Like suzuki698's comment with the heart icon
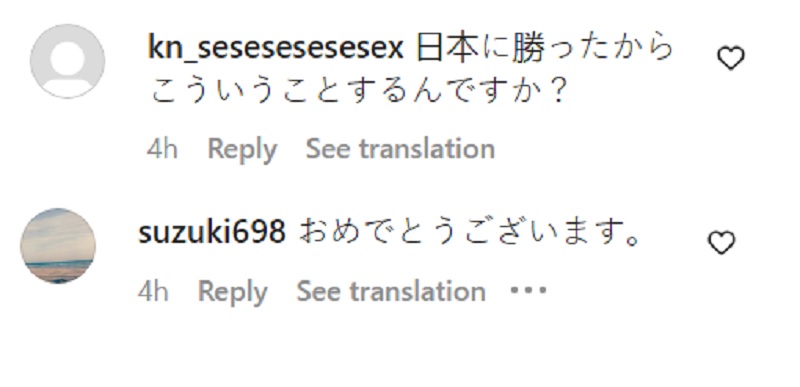The image size is (800, 387). tap(721, 242)
